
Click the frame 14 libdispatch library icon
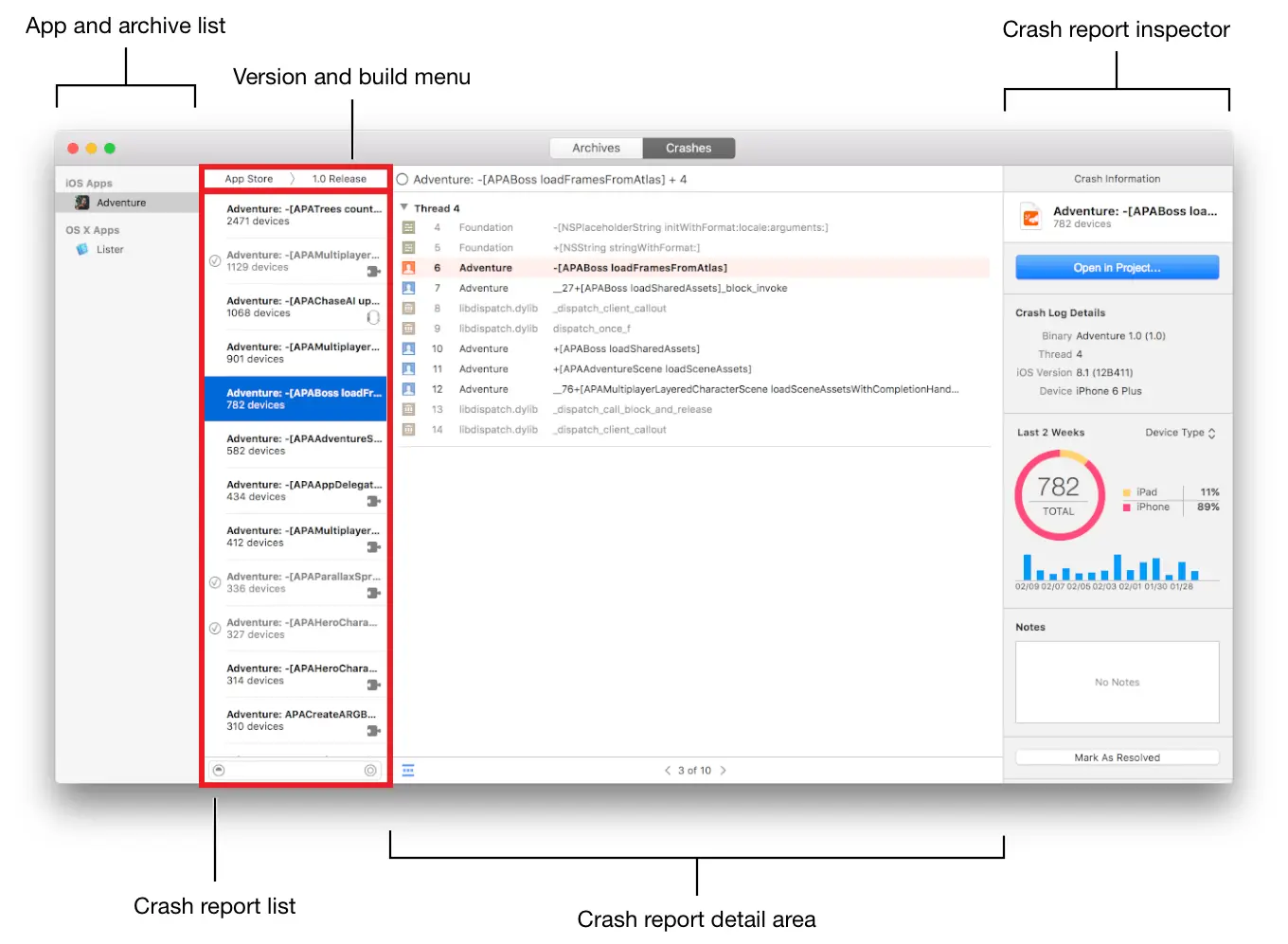pos(408,430)
